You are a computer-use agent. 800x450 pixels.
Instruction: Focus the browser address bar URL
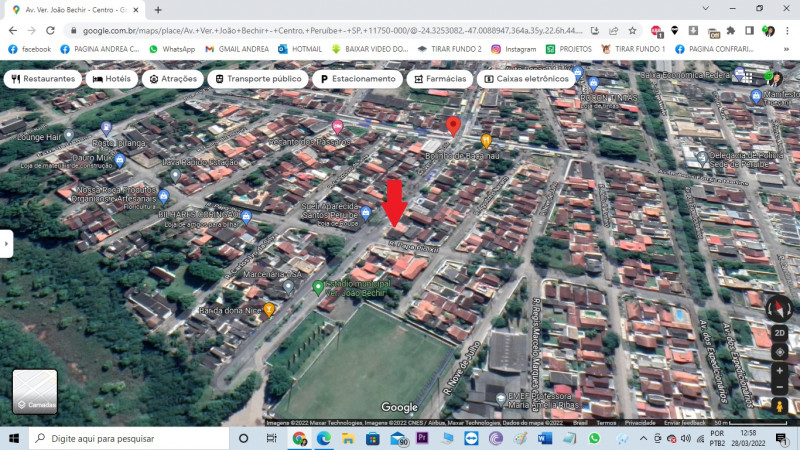tap(332, 31)
